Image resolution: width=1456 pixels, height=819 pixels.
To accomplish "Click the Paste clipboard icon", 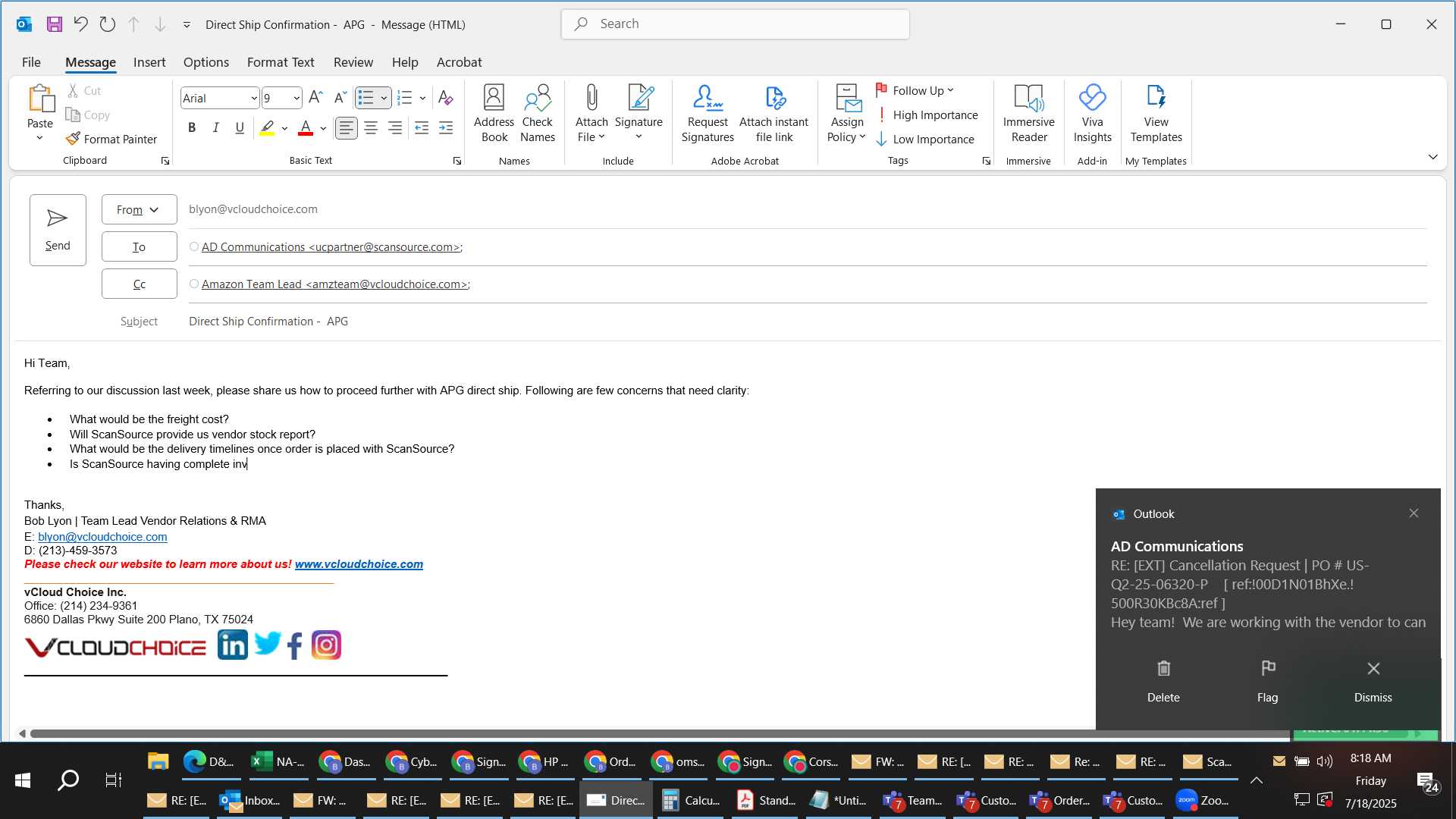I will tap(40, 99).
